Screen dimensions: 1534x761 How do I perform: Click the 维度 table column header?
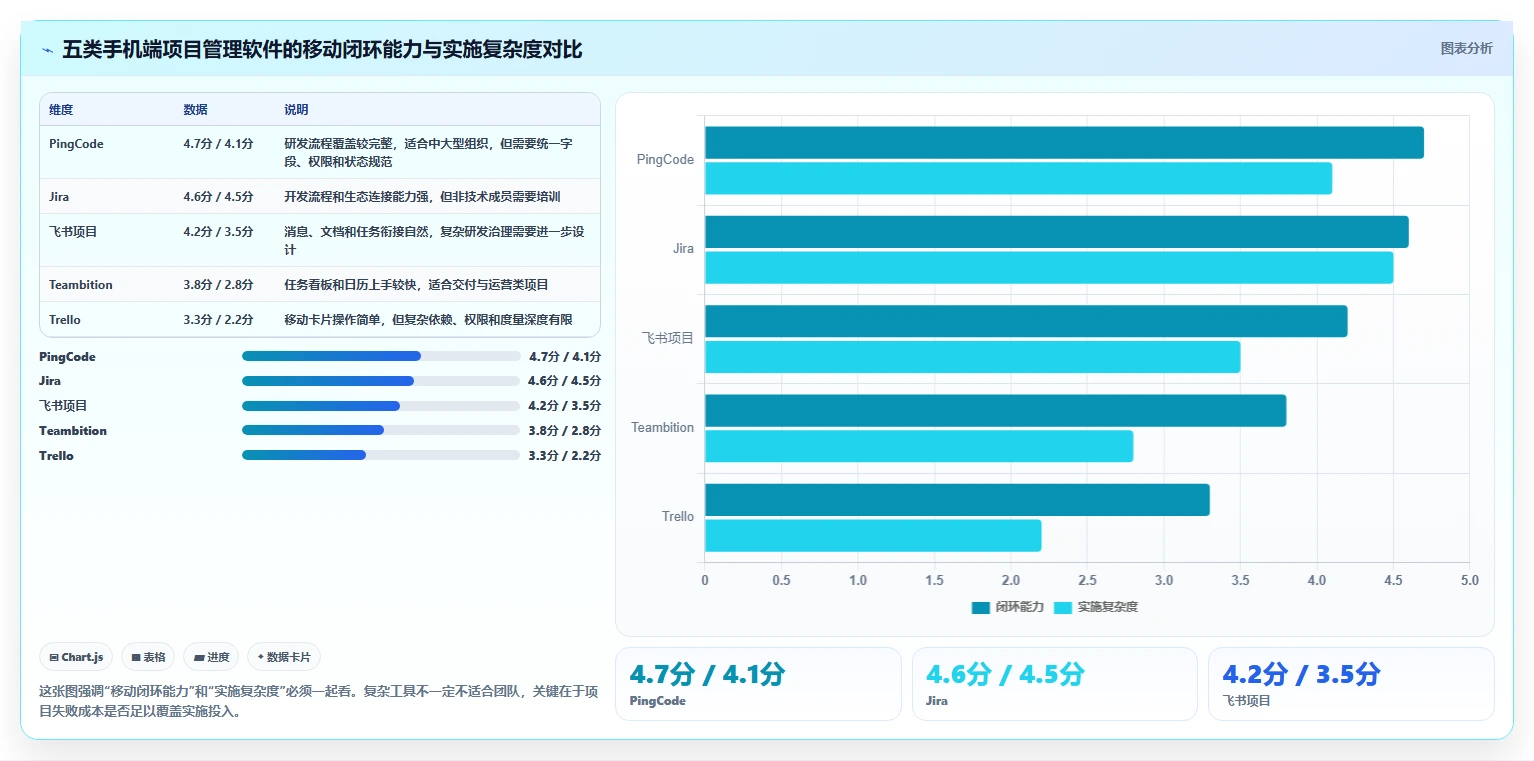tap(61, 110)
